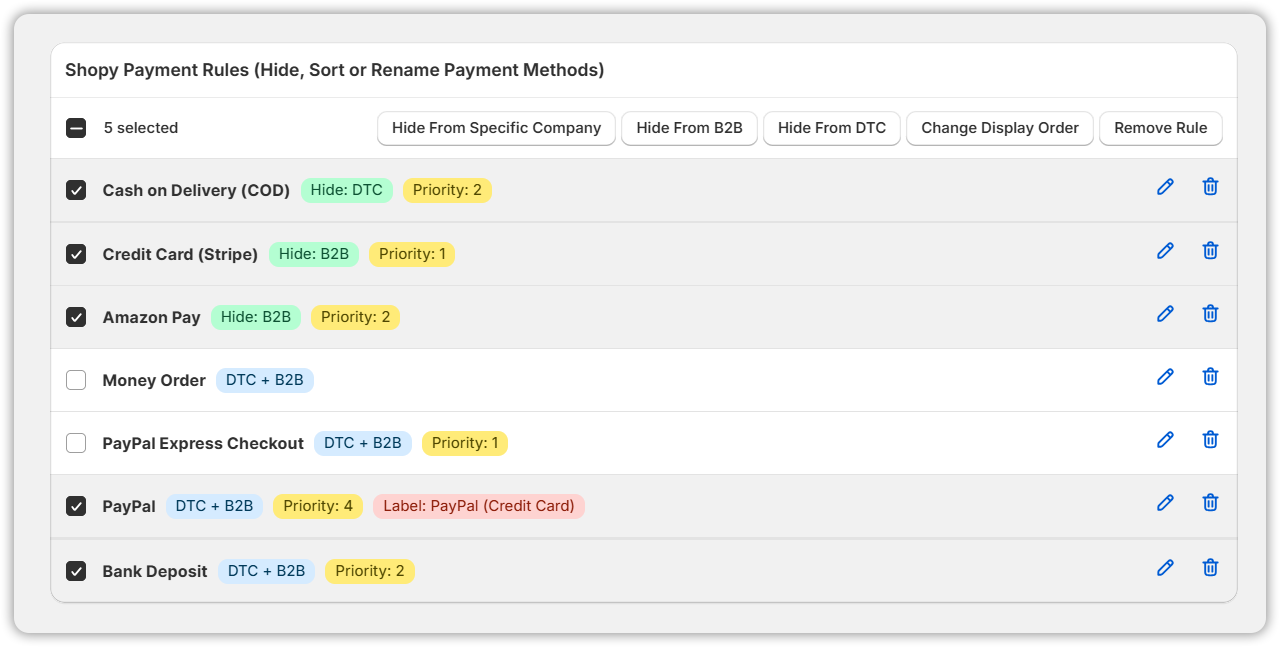
Task: Delete the Bank Deposit rule
Action: (x=1210, y=567)
